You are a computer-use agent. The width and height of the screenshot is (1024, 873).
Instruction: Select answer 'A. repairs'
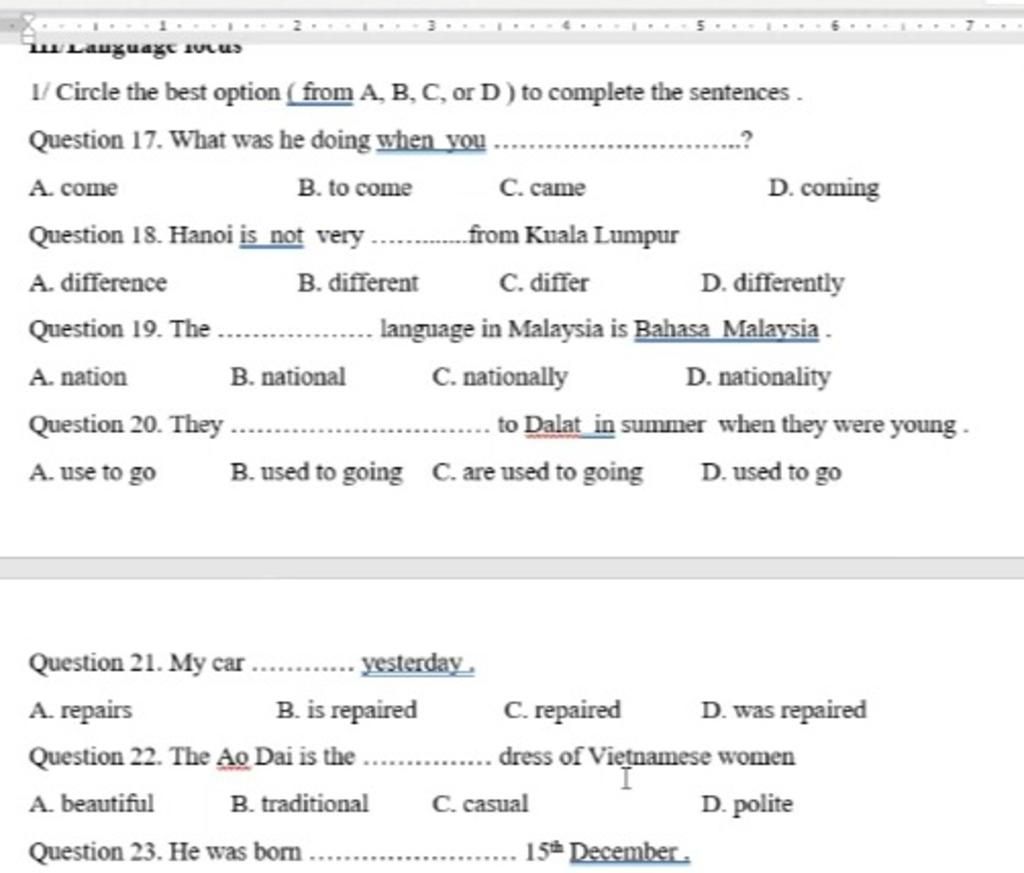[80, 710]
